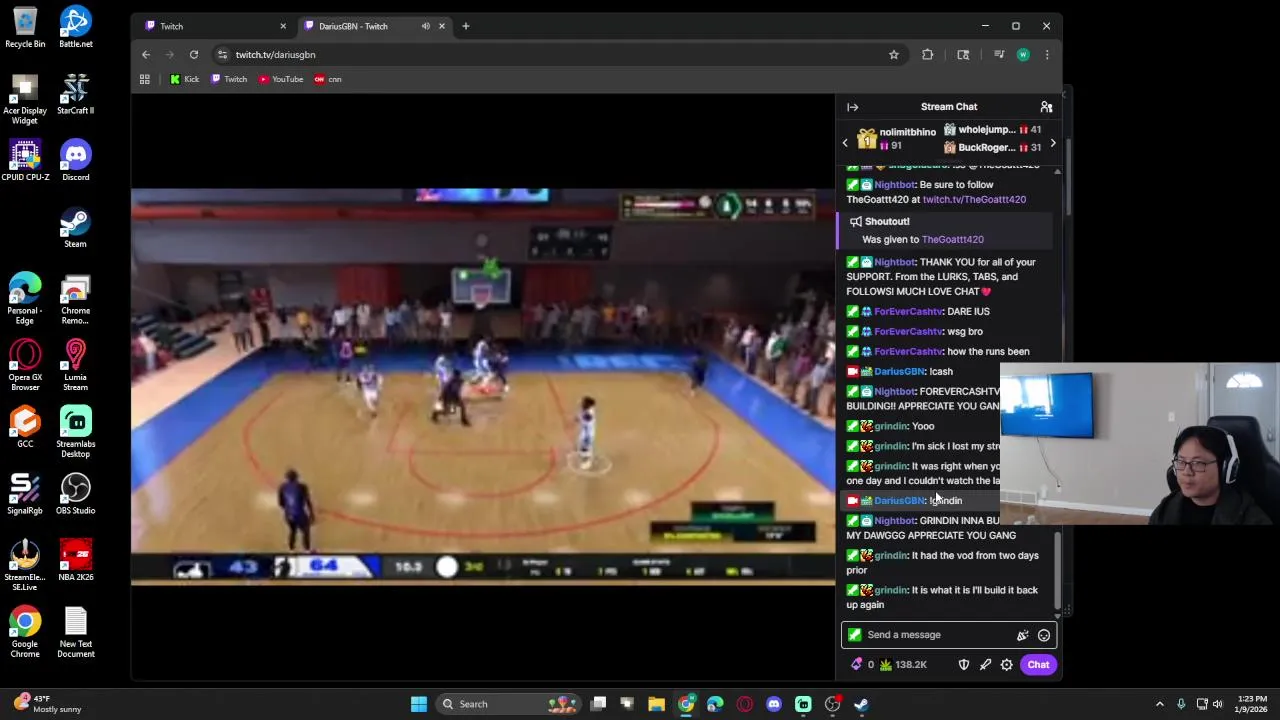
Task: Open Windows Start menu
Action: tap(419, 704)
